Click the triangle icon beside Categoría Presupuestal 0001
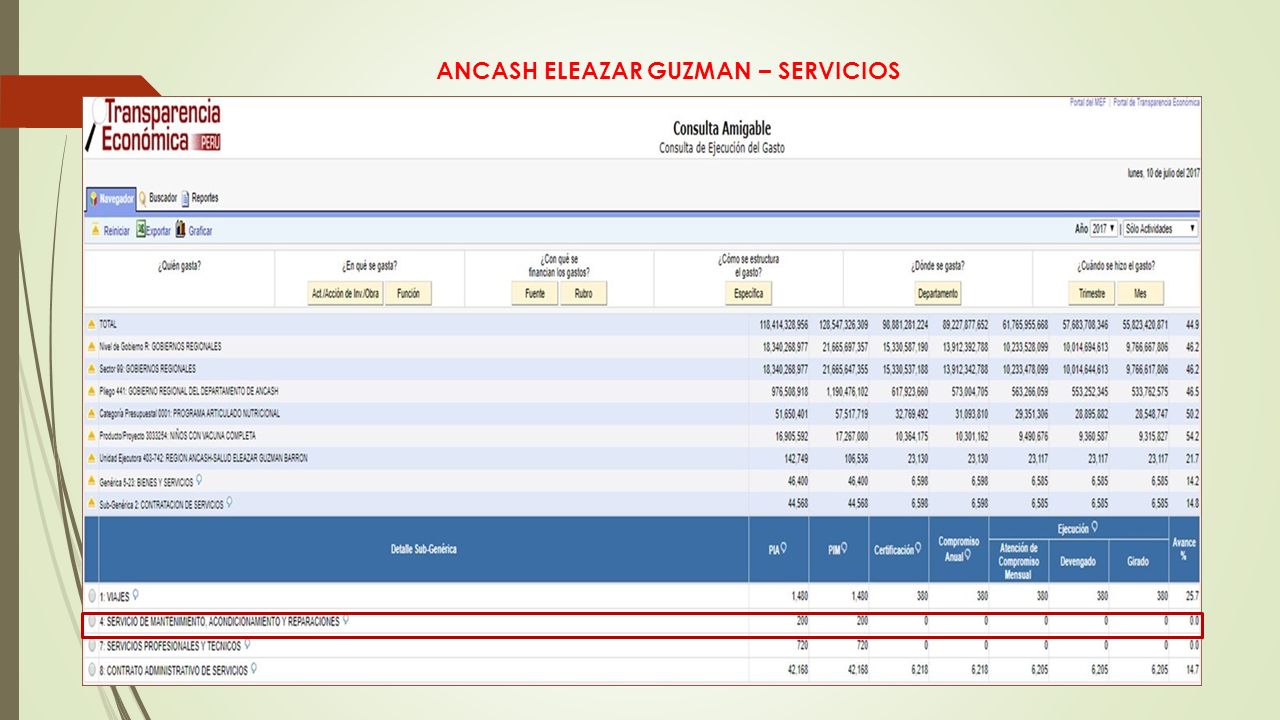 pyautogui.click(x=92, y=413)
